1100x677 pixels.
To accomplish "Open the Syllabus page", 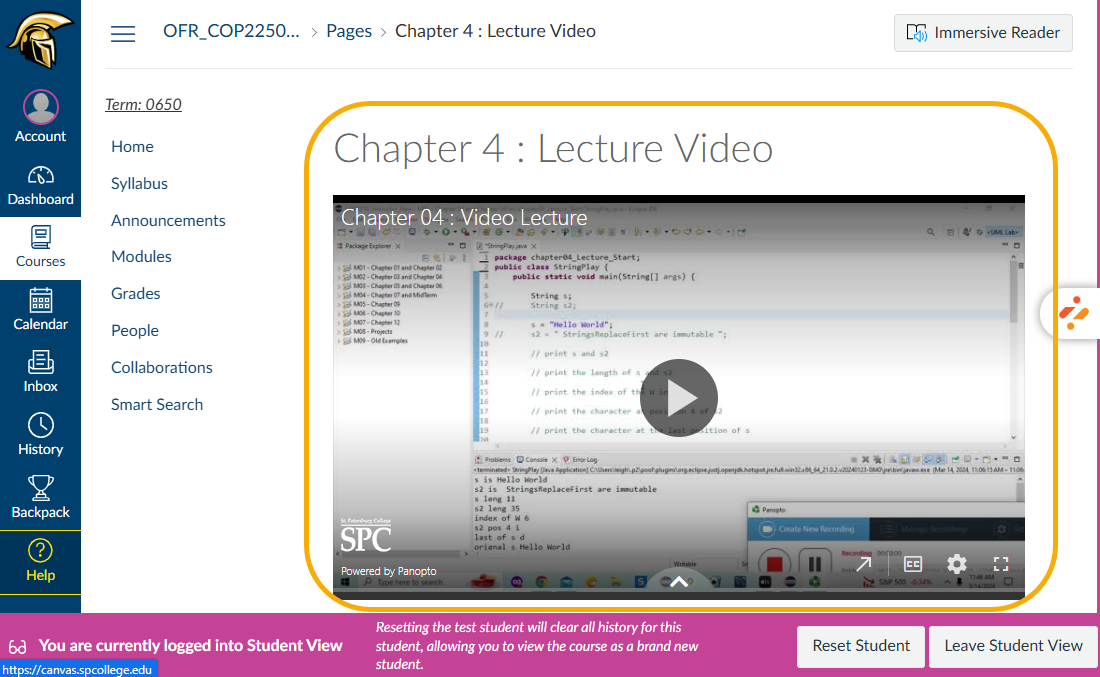I will (139, 183).
